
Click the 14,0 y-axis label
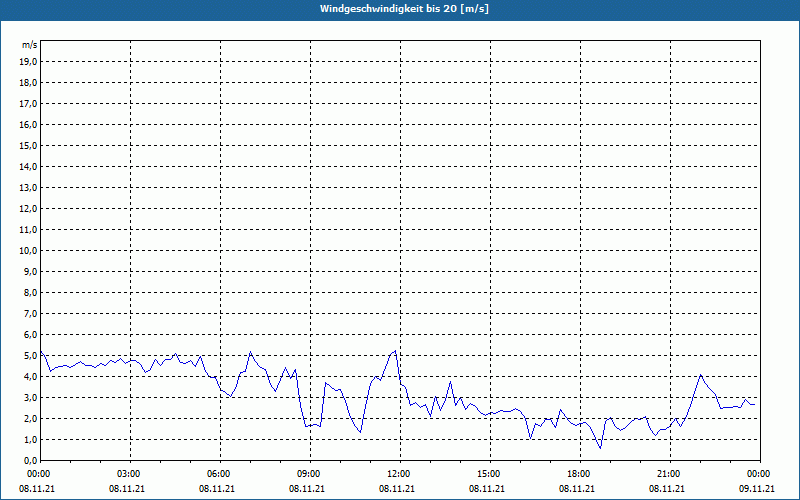click(28, 166)
